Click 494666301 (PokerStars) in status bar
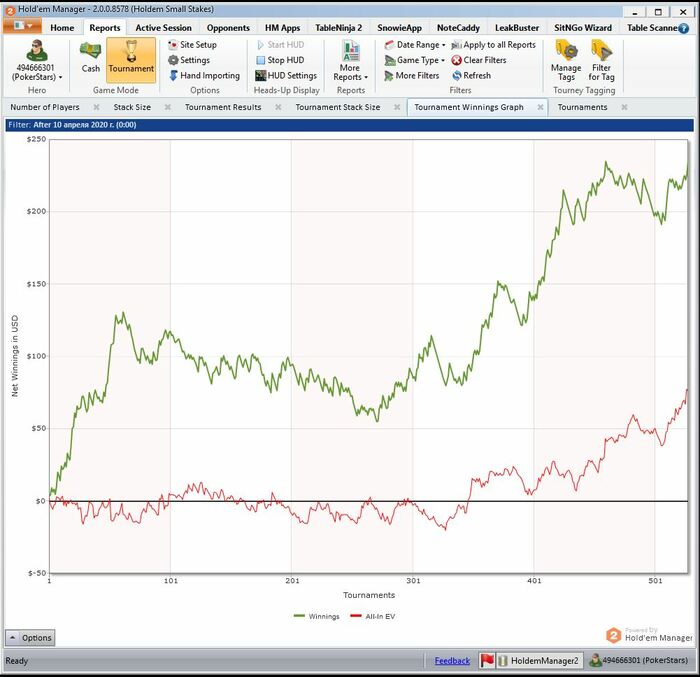700x677 pixels. (x=639, y=660)
